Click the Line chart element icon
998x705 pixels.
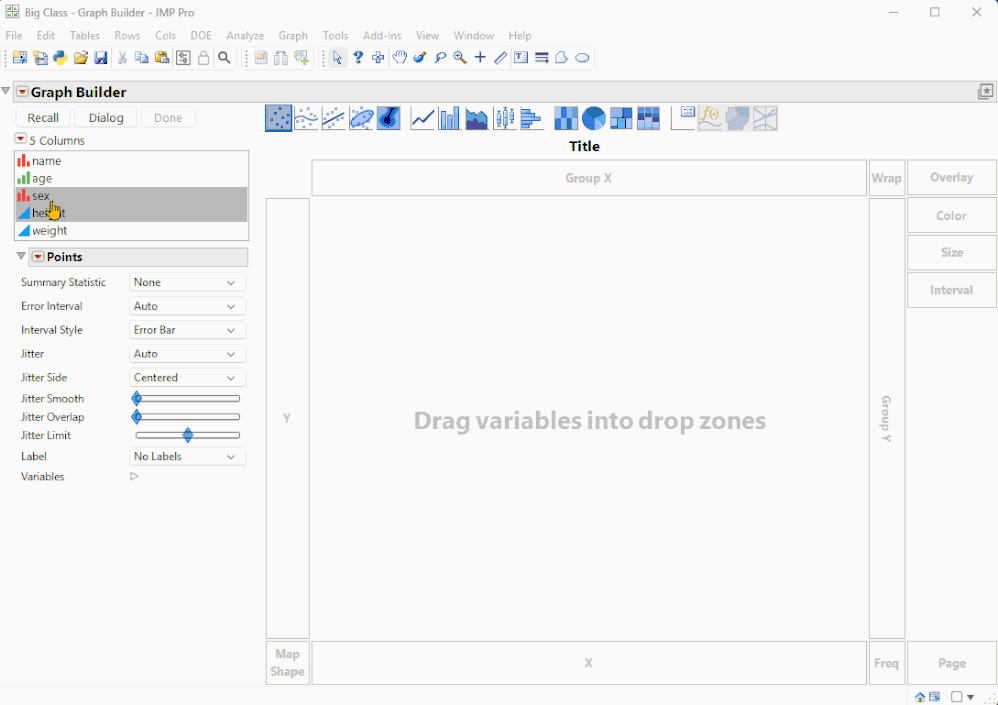coord(423,118)
